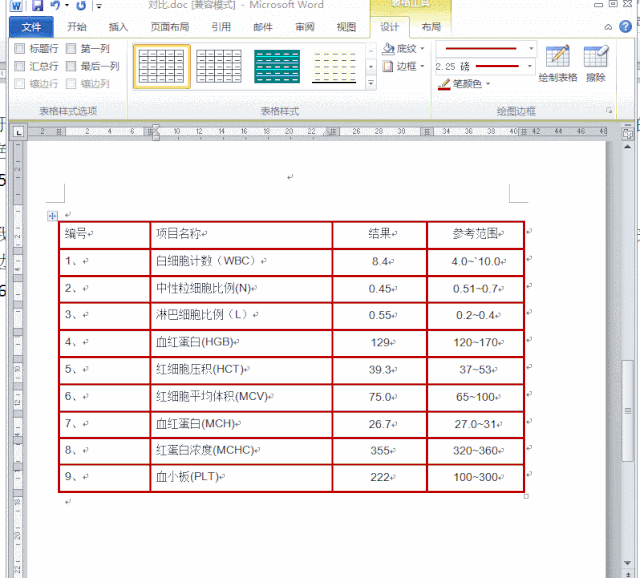
Task: Toggle the 最后一列 checkbox
Action: tap(71, 66)
